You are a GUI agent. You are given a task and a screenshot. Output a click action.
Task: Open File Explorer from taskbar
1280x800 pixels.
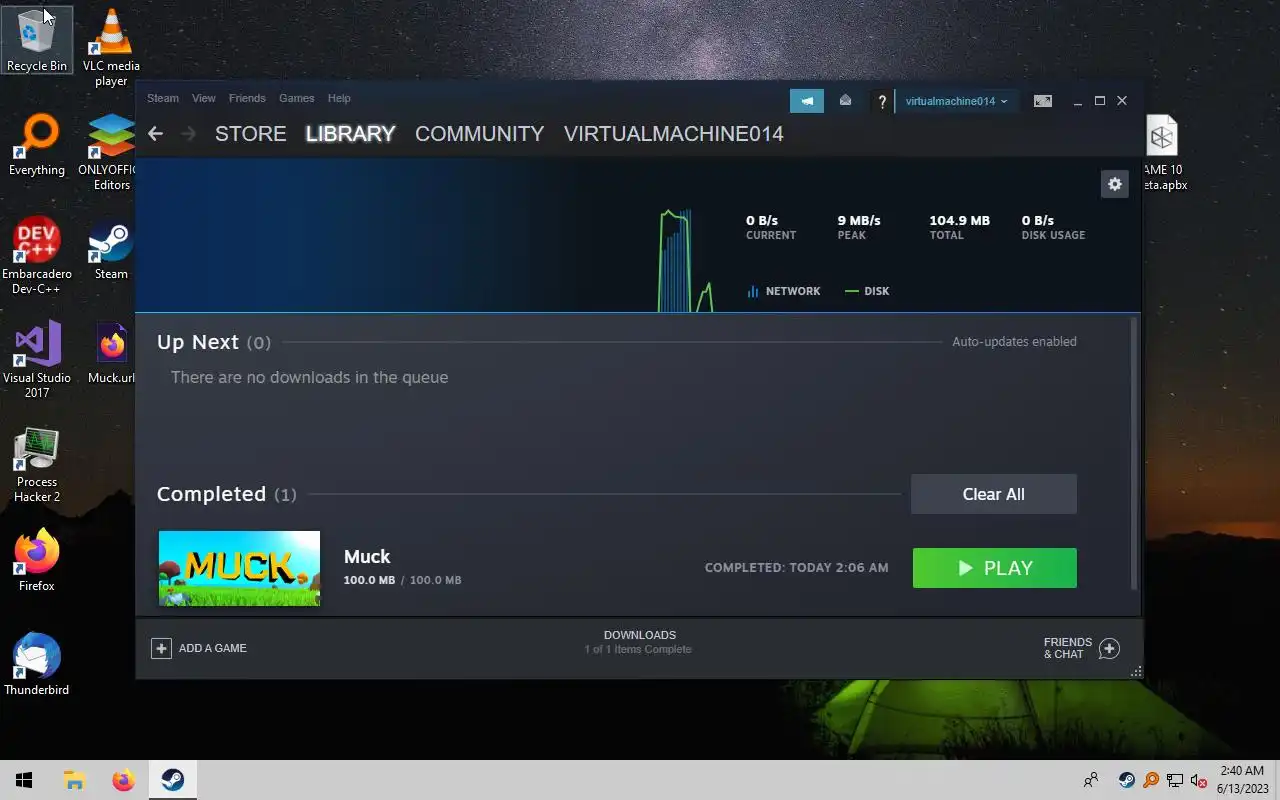click(74, 780)
